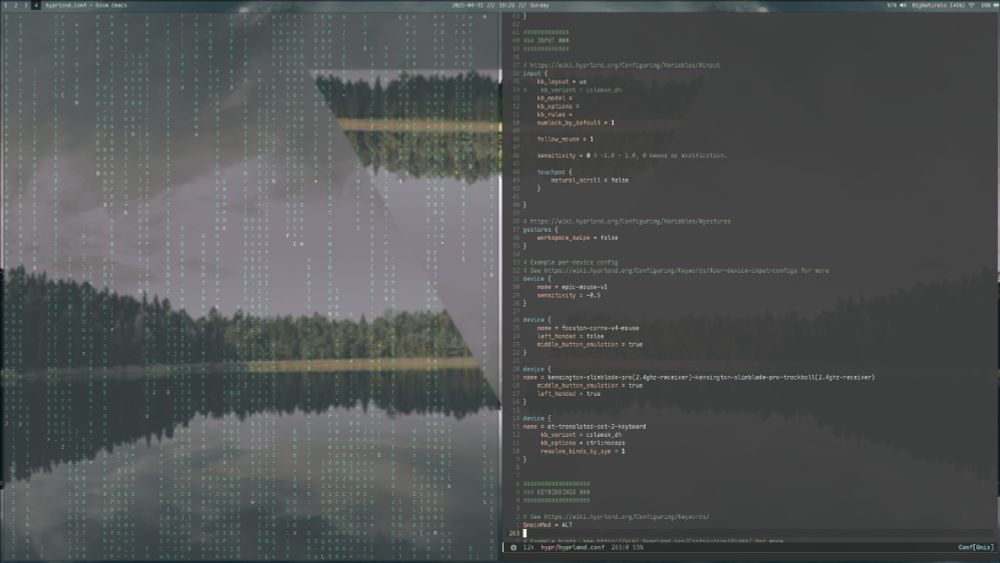Click the green status circle icon in the modeline
Image resolution: width=1000 pixels, height=563 pixels.
513,547
